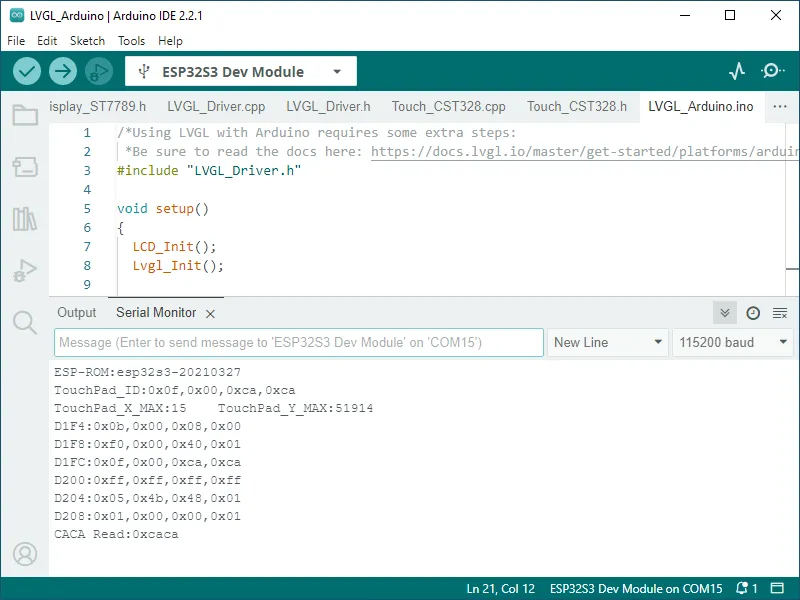The height and width of the screenshot is (600, 800).
Task: Upload sketch with the arrow button
Action: click(x=63, y=71)
